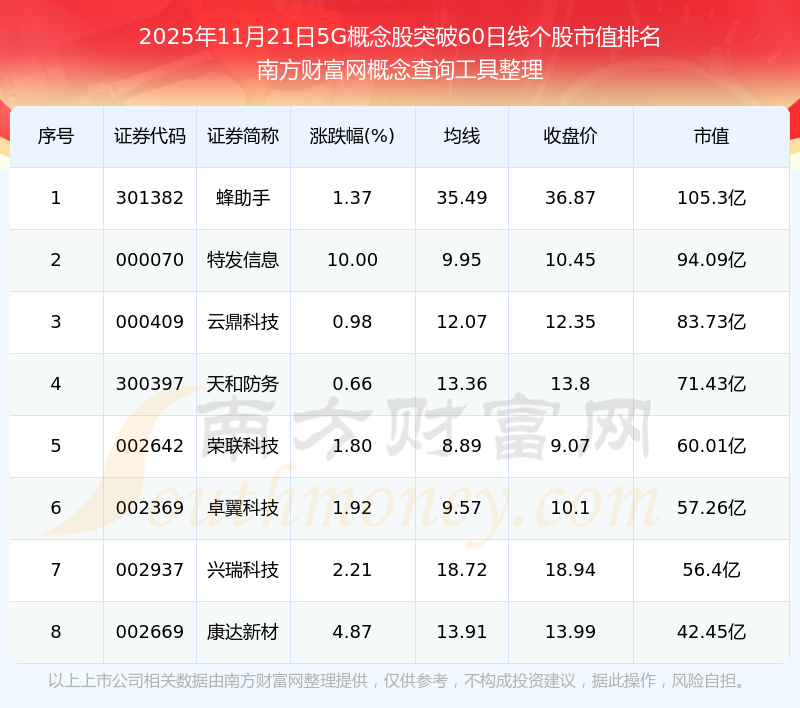This screenshot has width=800, height=708.
Task: Select stock code 002669
Action: [x=149, y=632]
